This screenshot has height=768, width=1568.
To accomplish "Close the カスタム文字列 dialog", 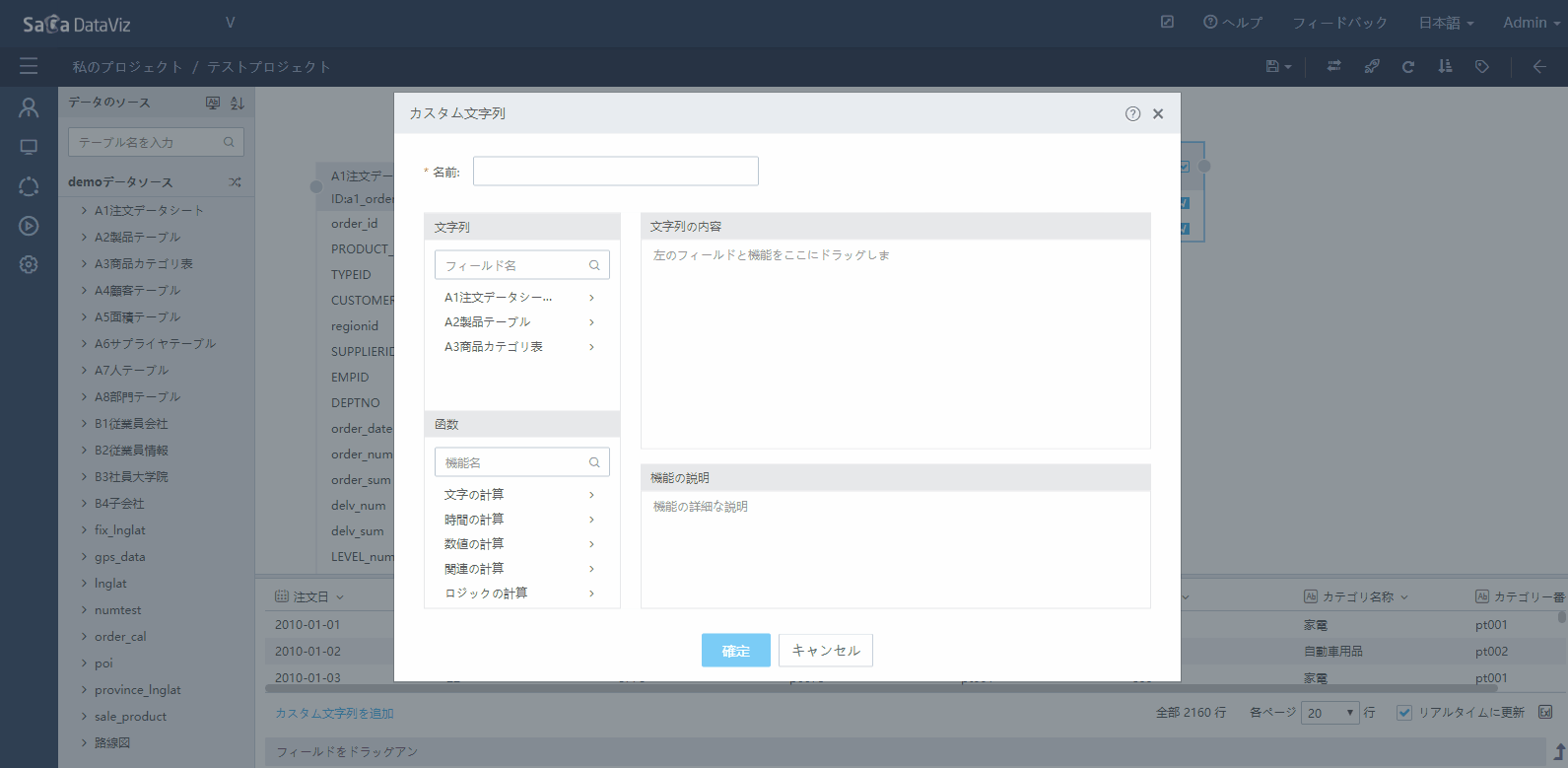I will coord(1158,113).
